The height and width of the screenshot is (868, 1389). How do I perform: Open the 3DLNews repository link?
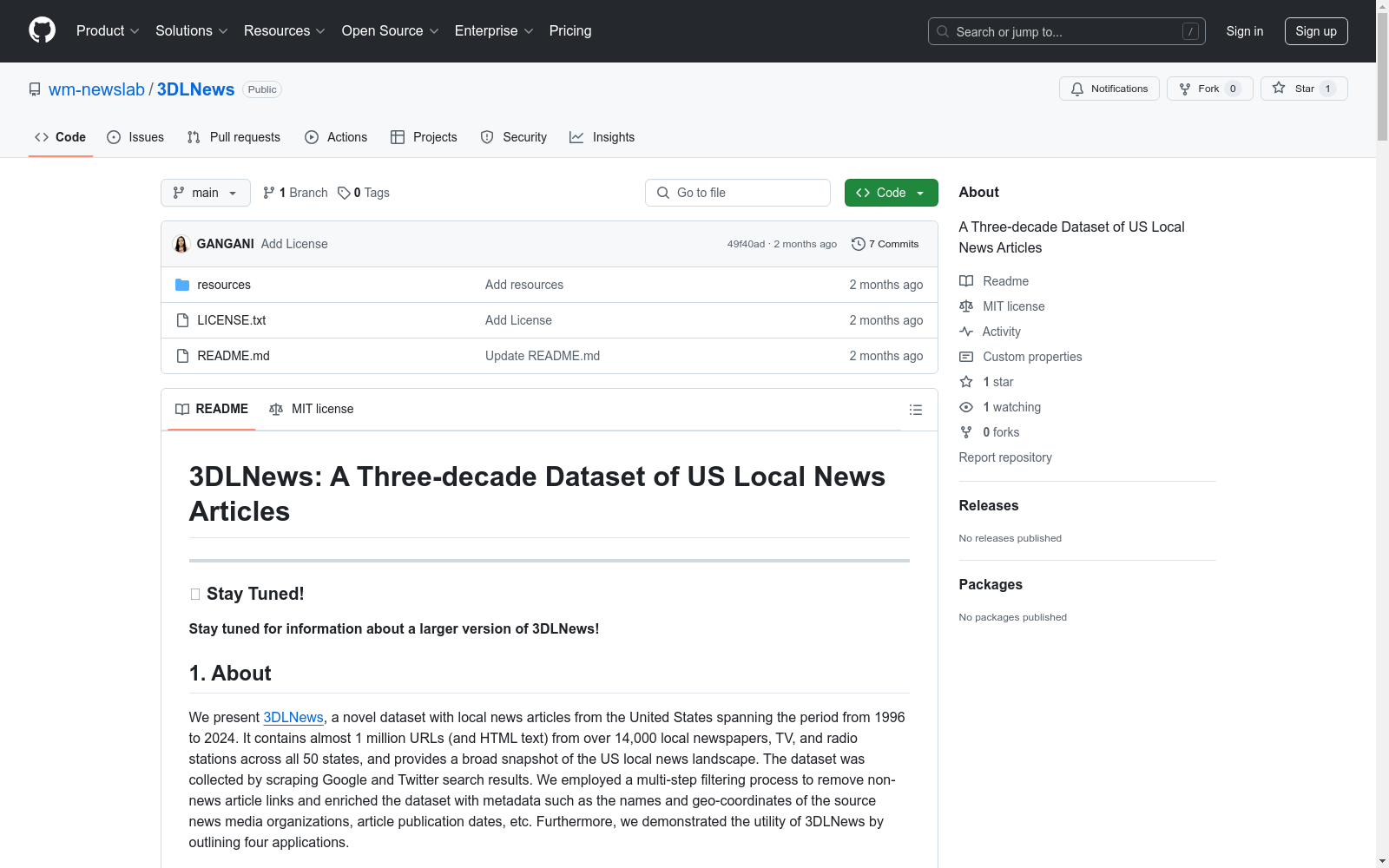coord(195,89)
